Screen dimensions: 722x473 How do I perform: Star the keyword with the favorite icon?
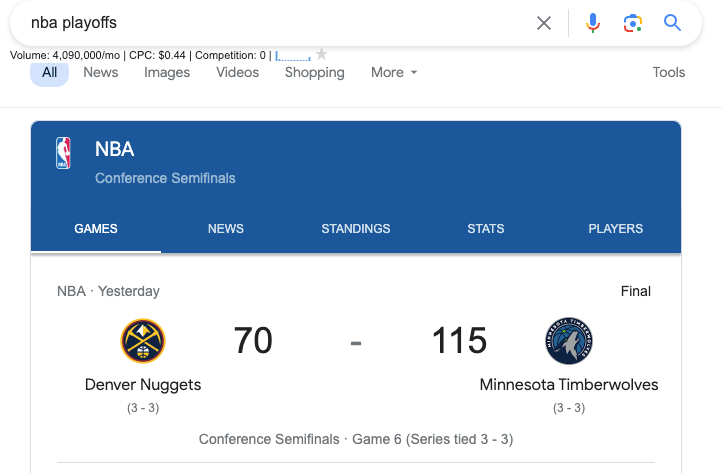pos(321,54)
